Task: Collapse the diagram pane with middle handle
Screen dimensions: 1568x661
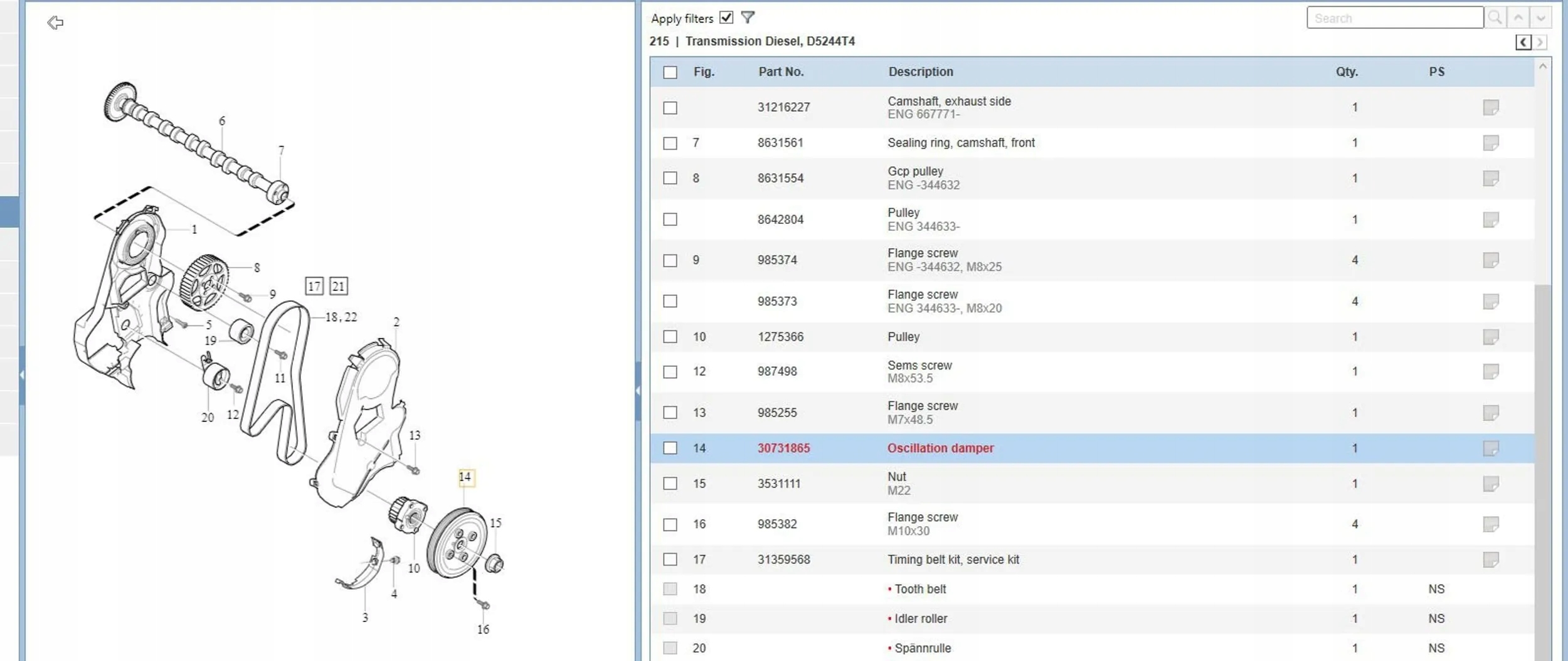Action: [638, 391]
